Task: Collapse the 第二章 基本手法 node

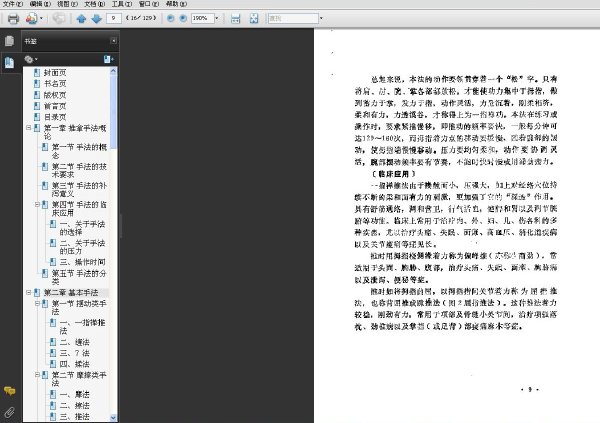Action: (x=28, y=292)
